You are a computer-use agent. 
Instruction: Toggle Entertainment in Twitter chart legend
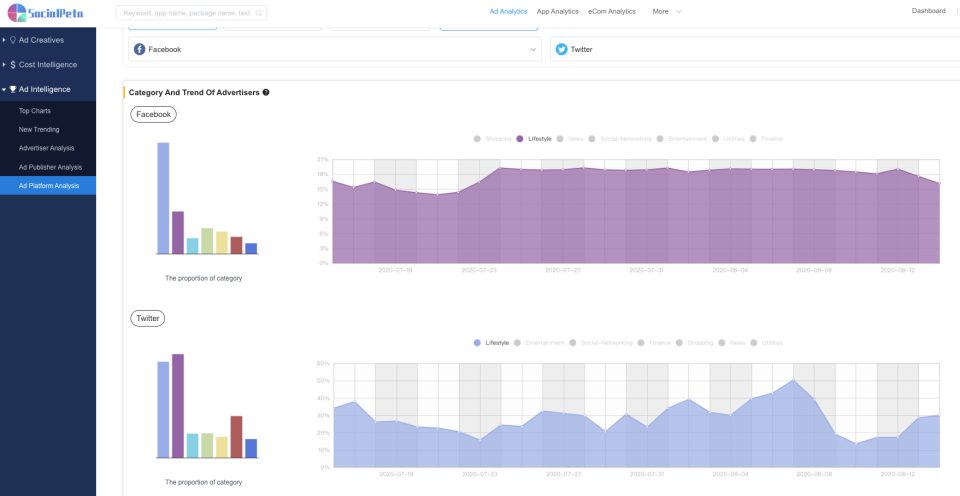coord(539,343)
